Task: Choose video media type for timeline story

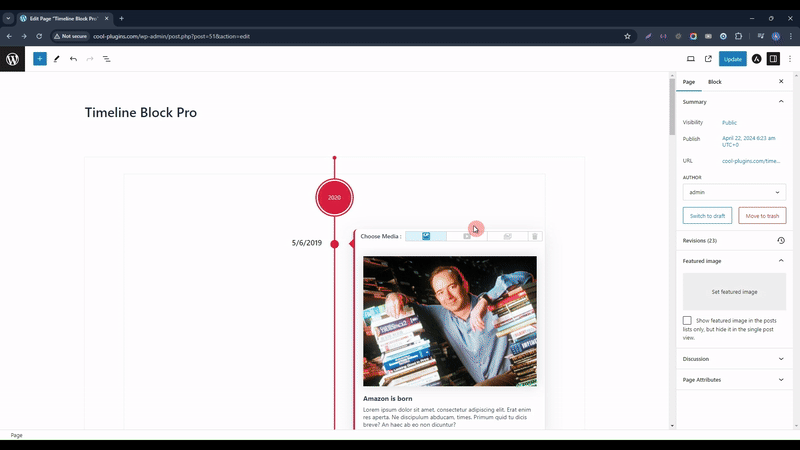Action: [x=467, y=236]
